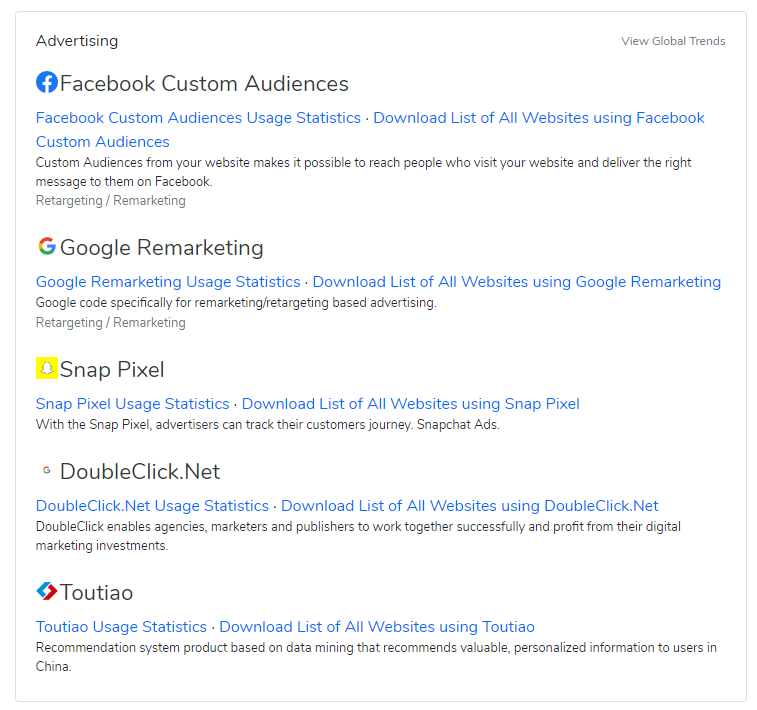Viewport: 757px width, 710px height.
Task: Click the Toutiao red-blue logo icon
Action: (46, 592)
